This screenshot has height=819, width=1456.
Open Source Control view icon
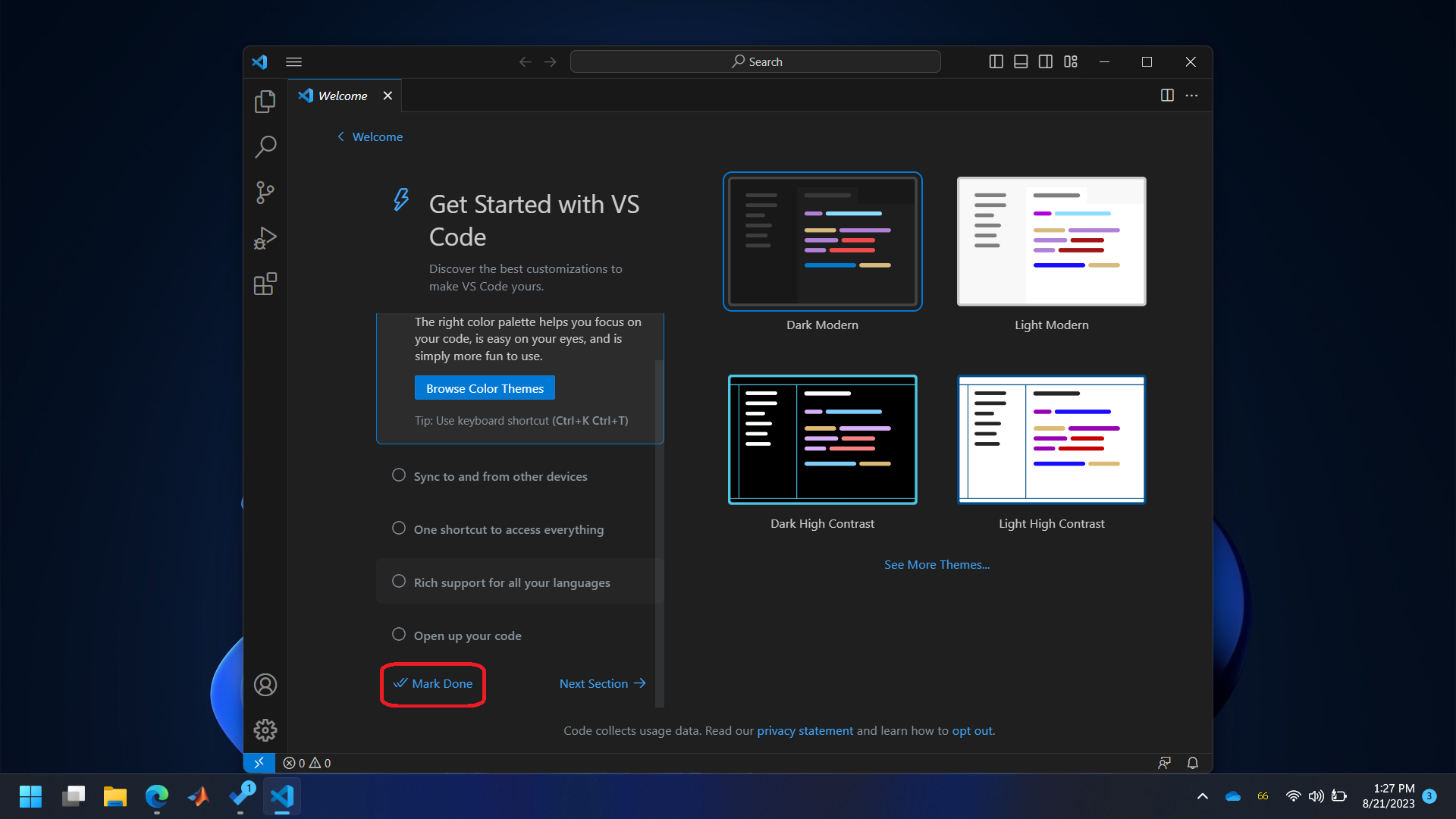pyautogui.click(x=265, y=193)
